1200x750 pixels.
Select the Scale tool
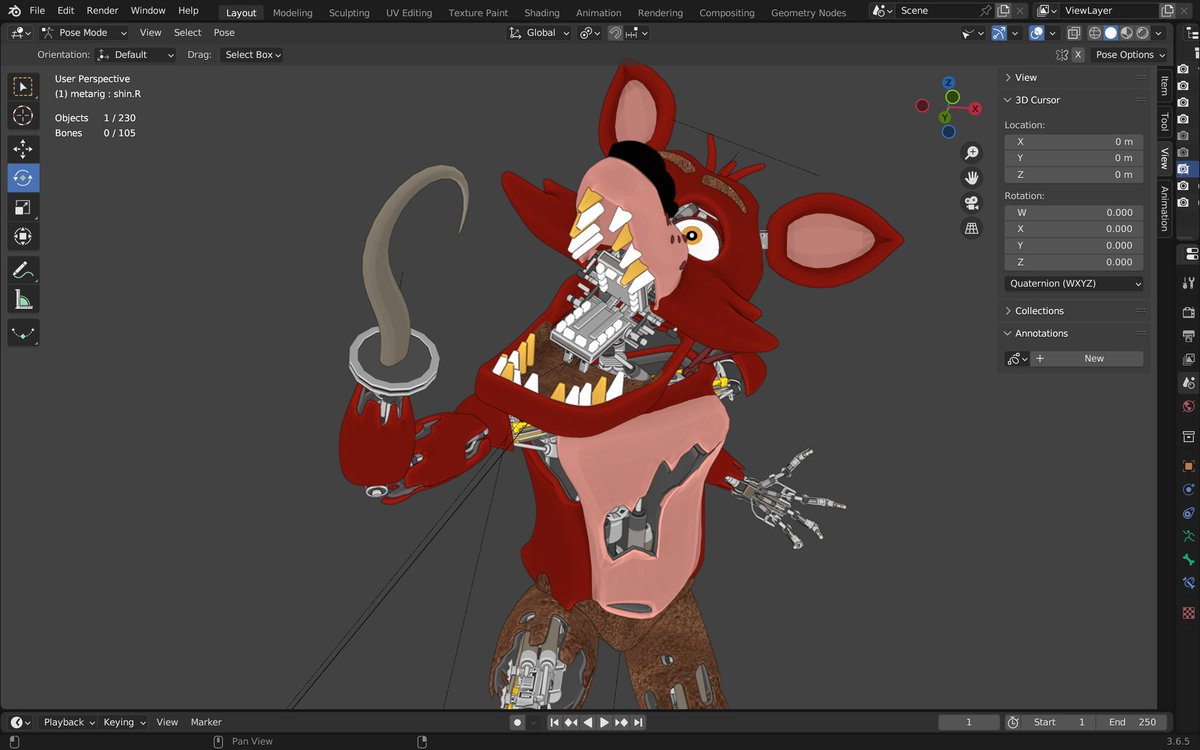click(23, 207)
